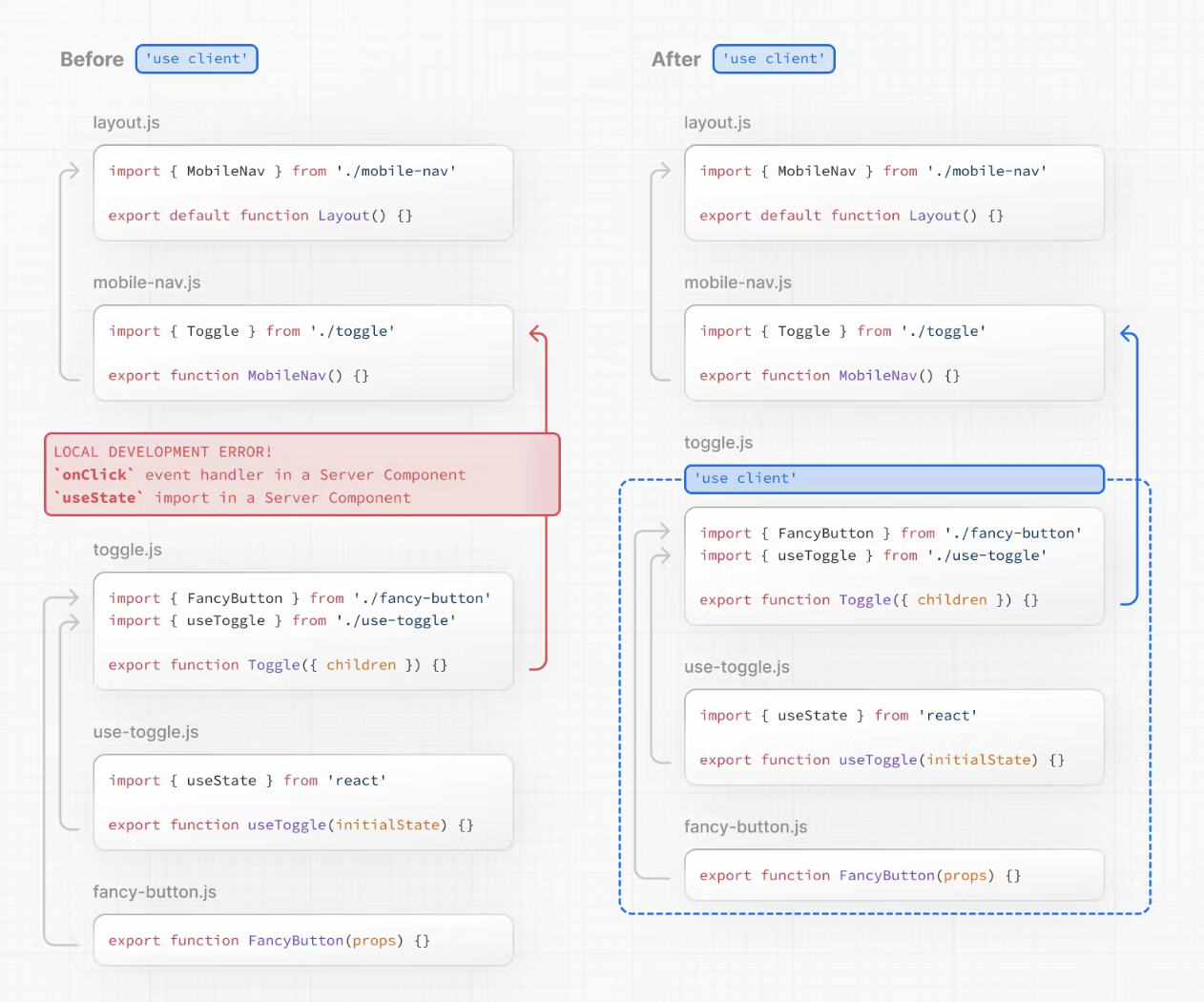Viewport: 1204px width, 1002px height.
Task: Click useState import code box in the After column
Action: [x=894, y=738]
